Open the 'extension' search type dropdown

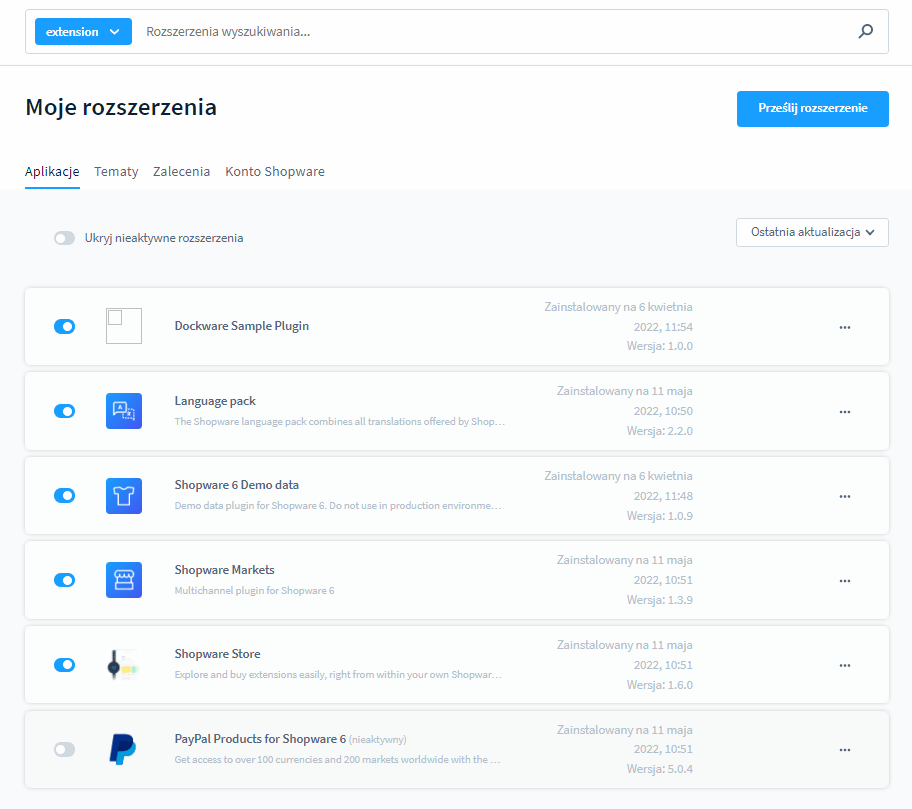point(83,31)
